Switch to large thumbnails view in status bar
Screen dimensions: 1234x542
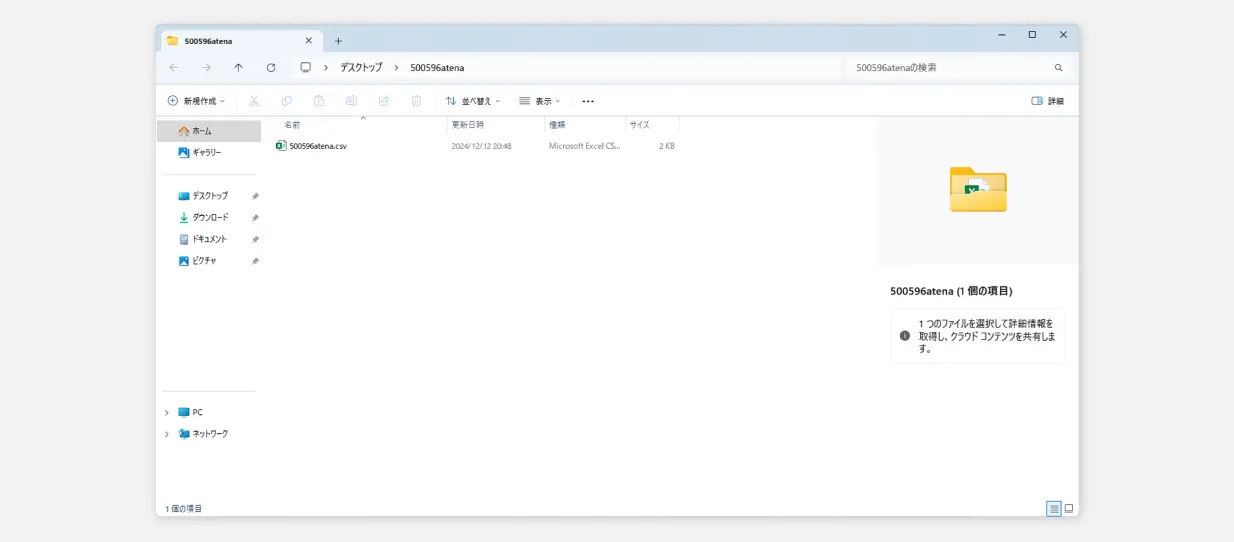pos(1069,509)
